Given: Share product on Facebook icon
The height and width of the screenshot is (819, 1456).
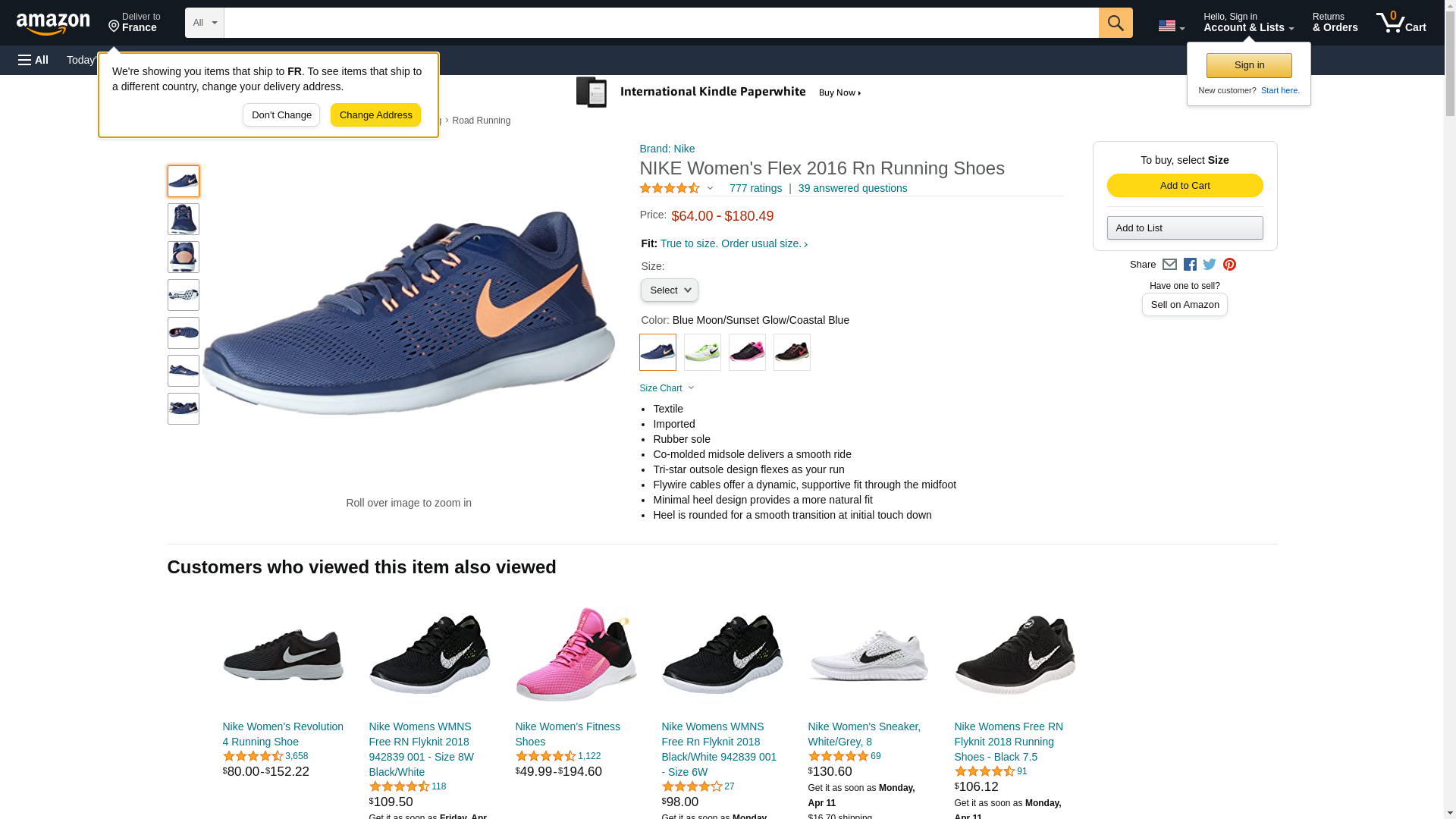Looking at the screenshot, I should (x=1190, y=265).
